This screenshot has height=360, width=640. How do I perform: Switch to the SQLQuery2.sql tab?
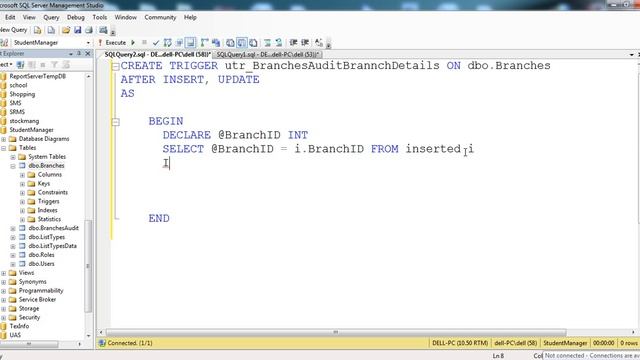tap(157, 54)
